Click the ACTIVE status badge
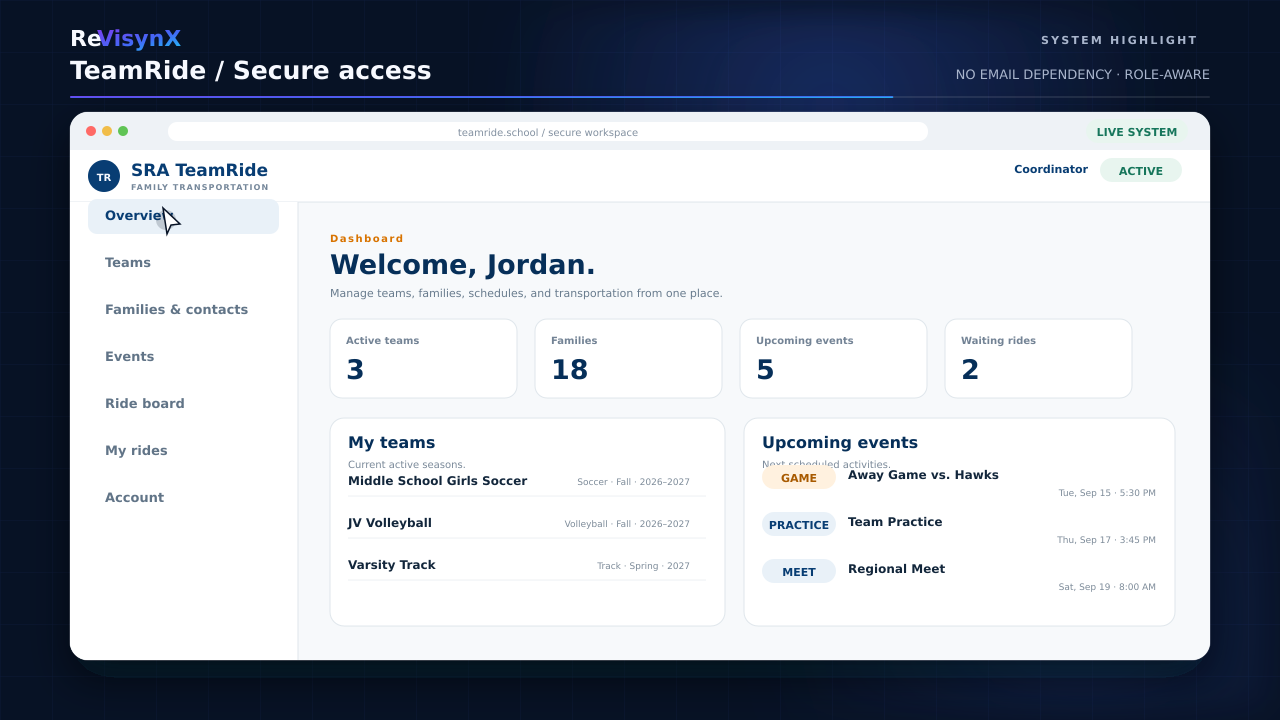 click(1141, 171)
